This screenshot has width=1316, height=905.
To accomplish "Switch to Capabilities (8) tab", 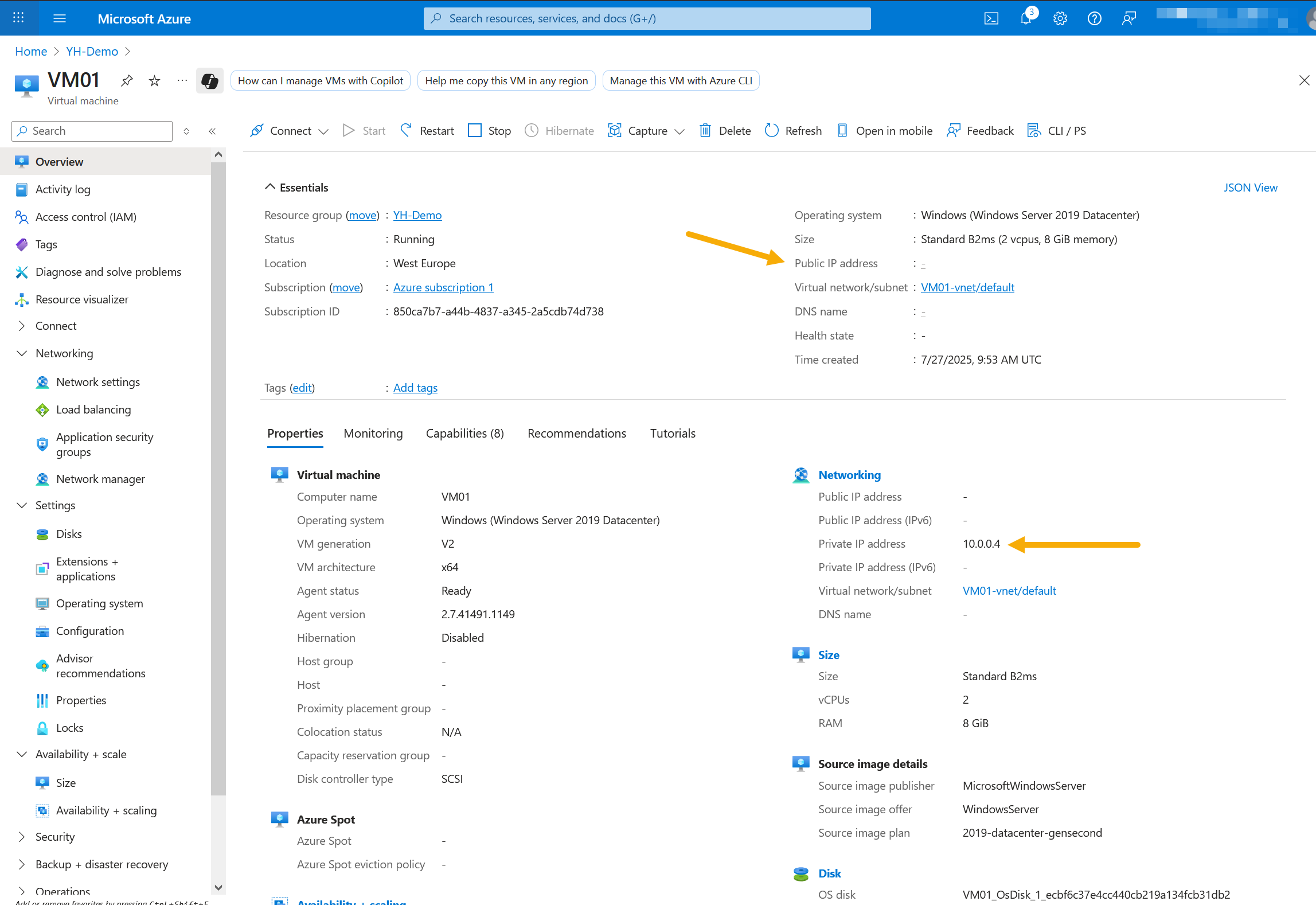I will [464, 434].
